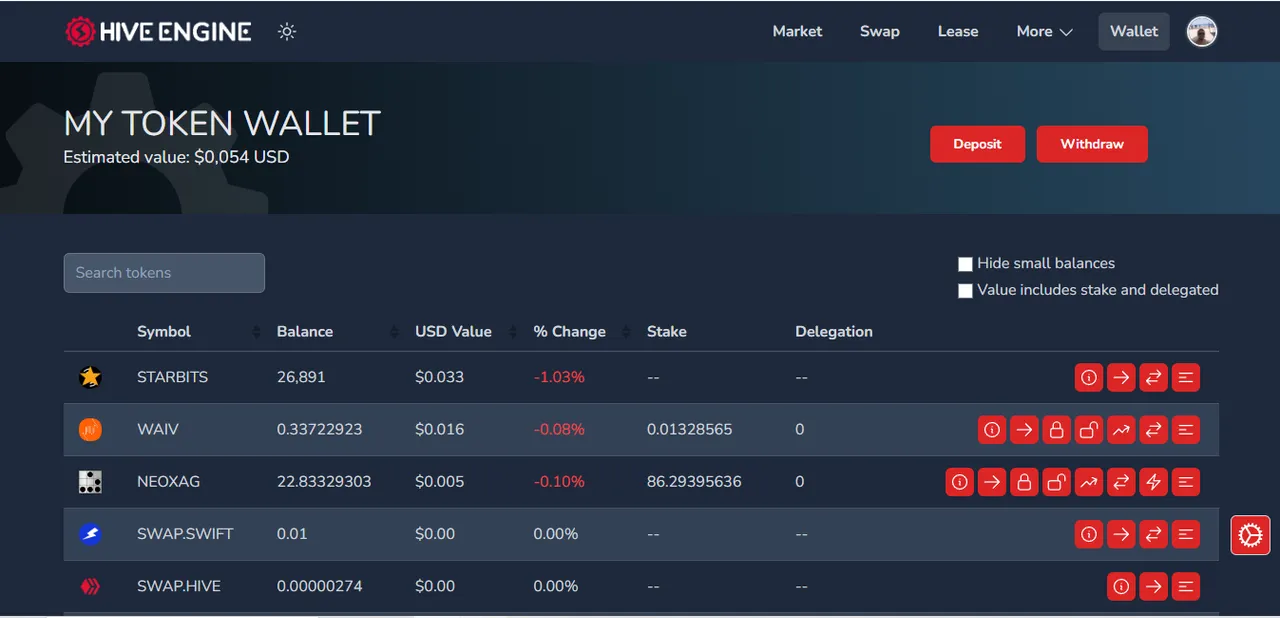
Task: Click the NEOXAG stake value 86.29395636
Action: pyautogui.click(x=694, y=482)
